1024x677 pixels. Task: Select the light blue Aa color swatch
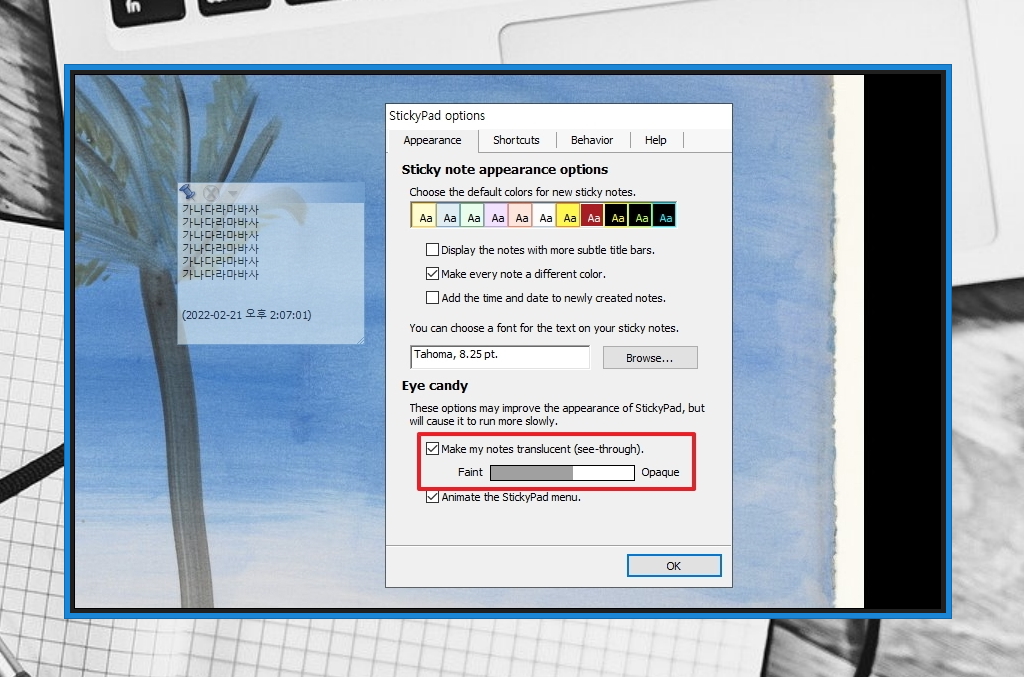point(449,215)
